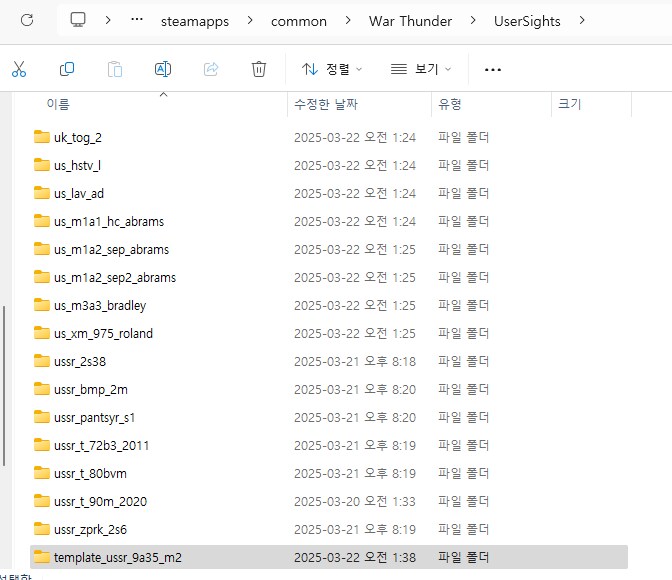Click folder icon of us_hstv_l

coord(42,165)
